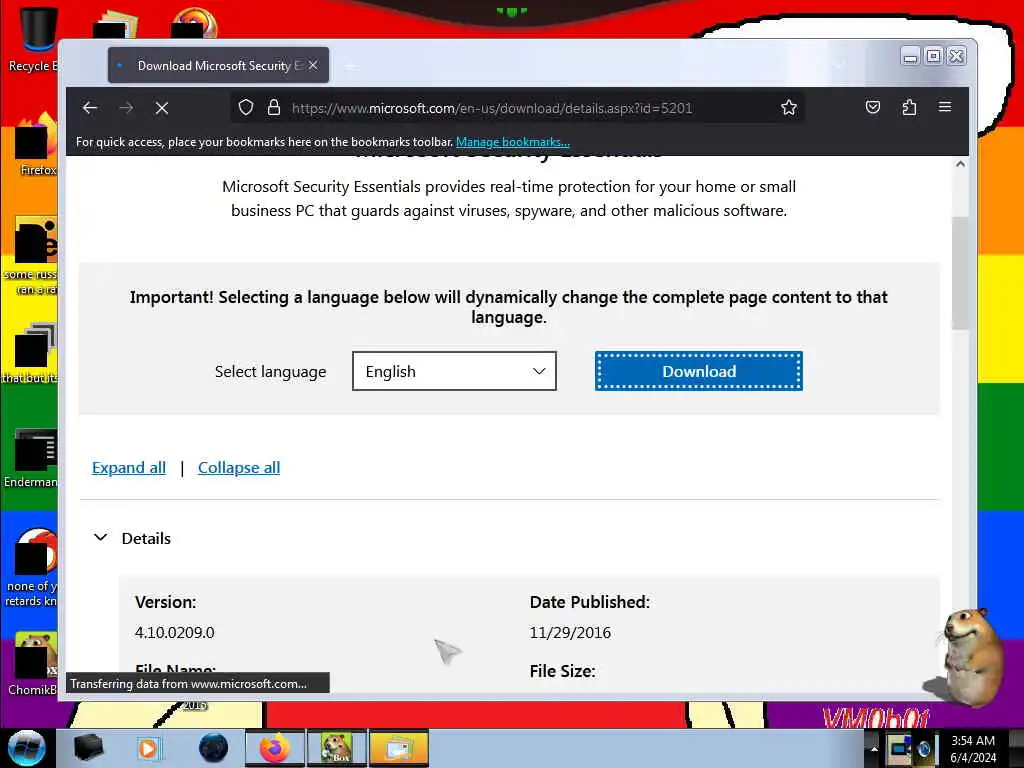Open the yellow folder taskbar window
This screenshot has width=1024, height=768.
pos(398,748)
